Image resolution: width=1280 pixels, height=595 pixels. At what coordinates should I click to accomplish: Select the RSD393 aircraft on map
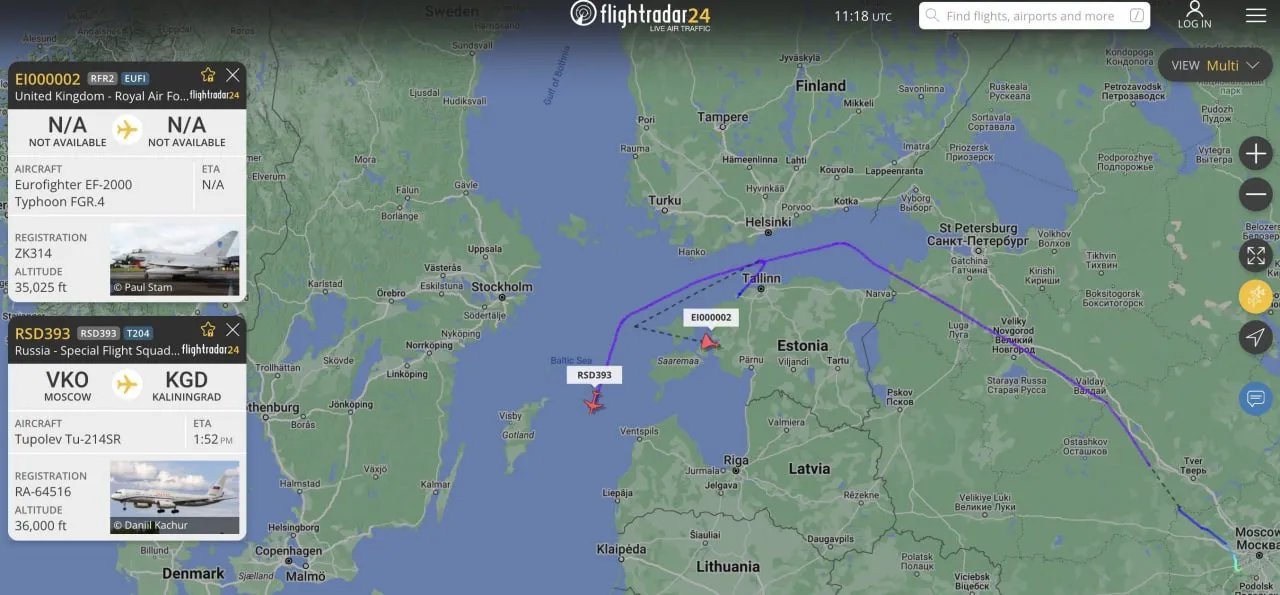click(595, 402)
